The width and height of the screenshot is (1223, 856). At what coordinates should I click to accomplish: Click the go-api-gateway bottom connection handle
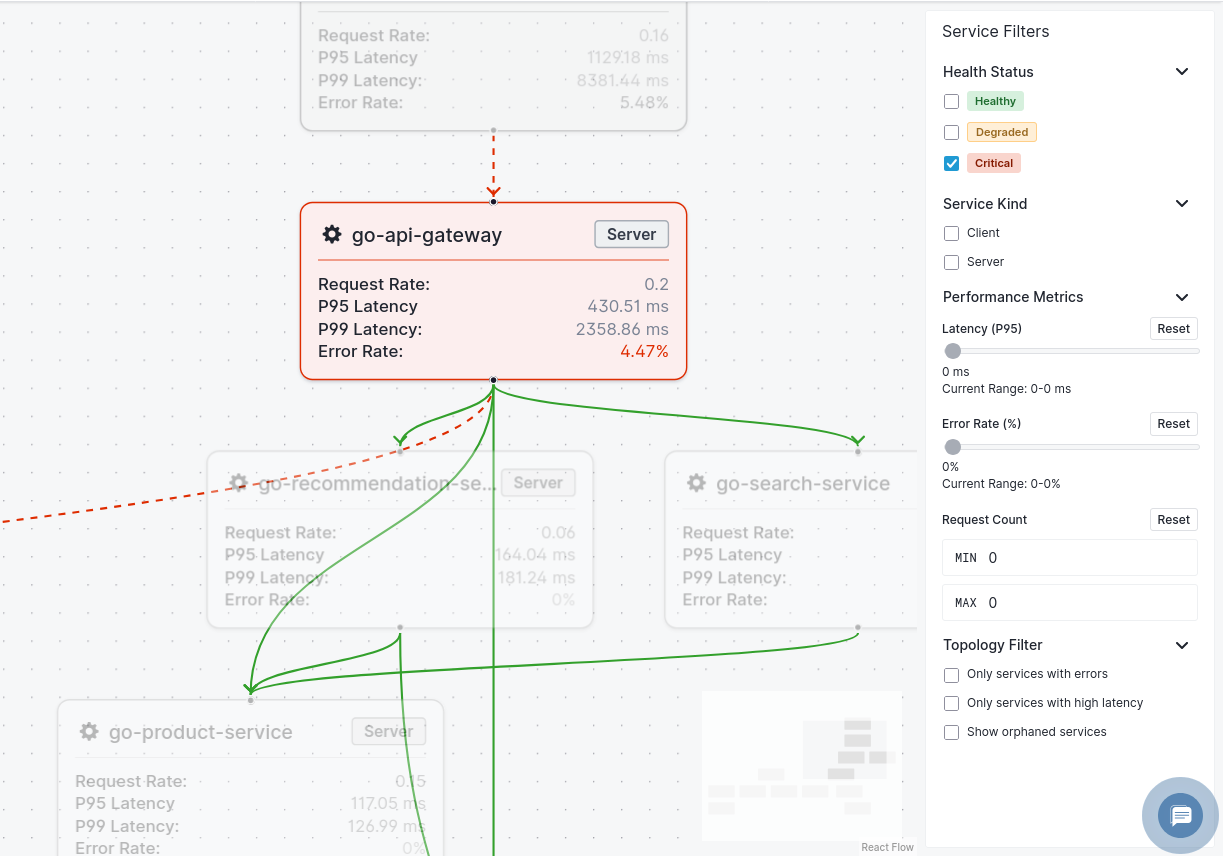click(x=493, y=380)
